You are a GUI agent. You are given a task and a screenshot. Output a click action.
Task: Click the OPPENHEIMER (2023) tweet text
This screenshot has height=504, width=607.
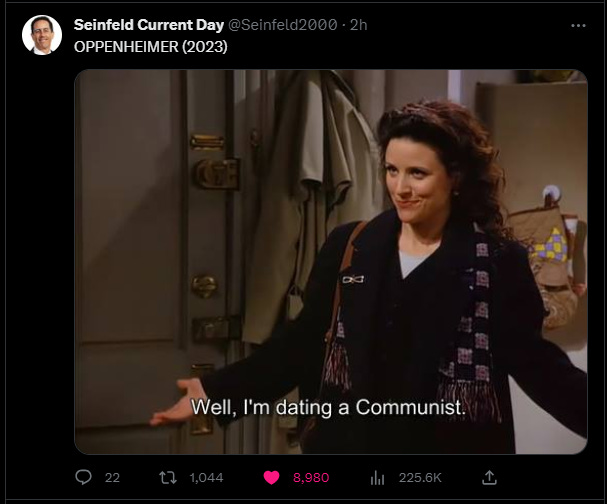[151, 47]
